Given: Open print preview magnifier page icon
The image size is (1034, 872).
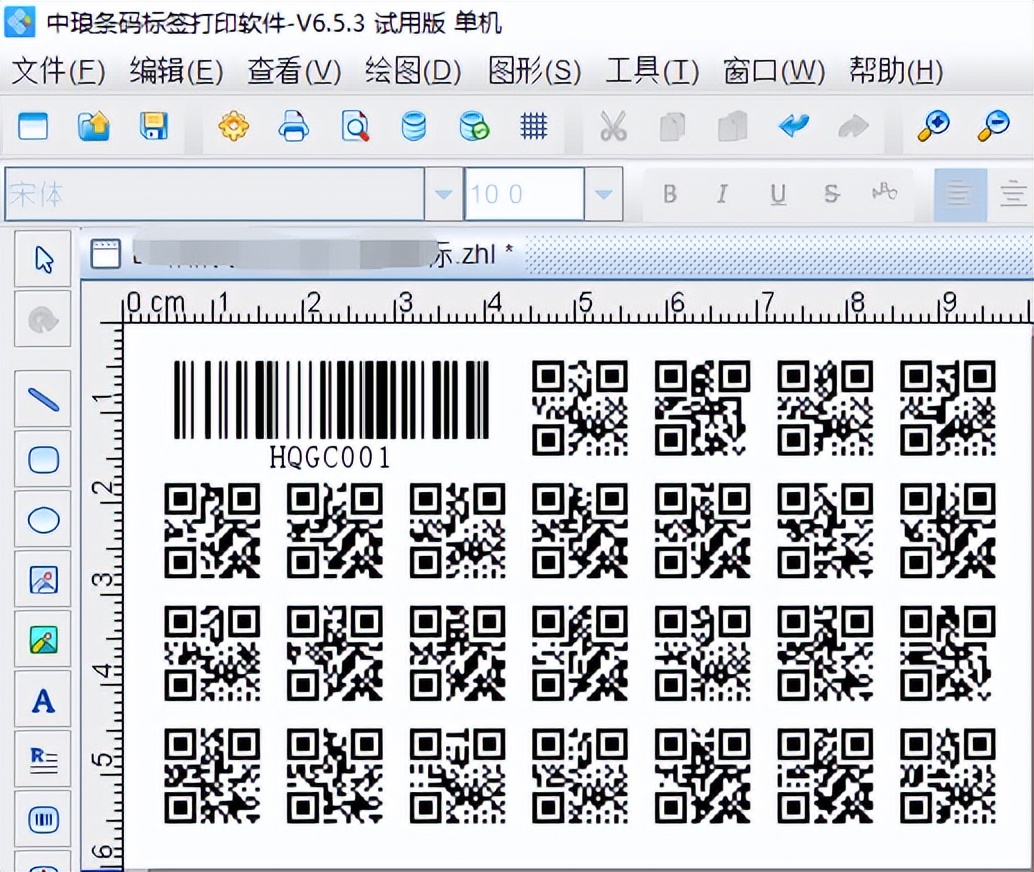Looking at the screenshot, I should pos(355,125).
